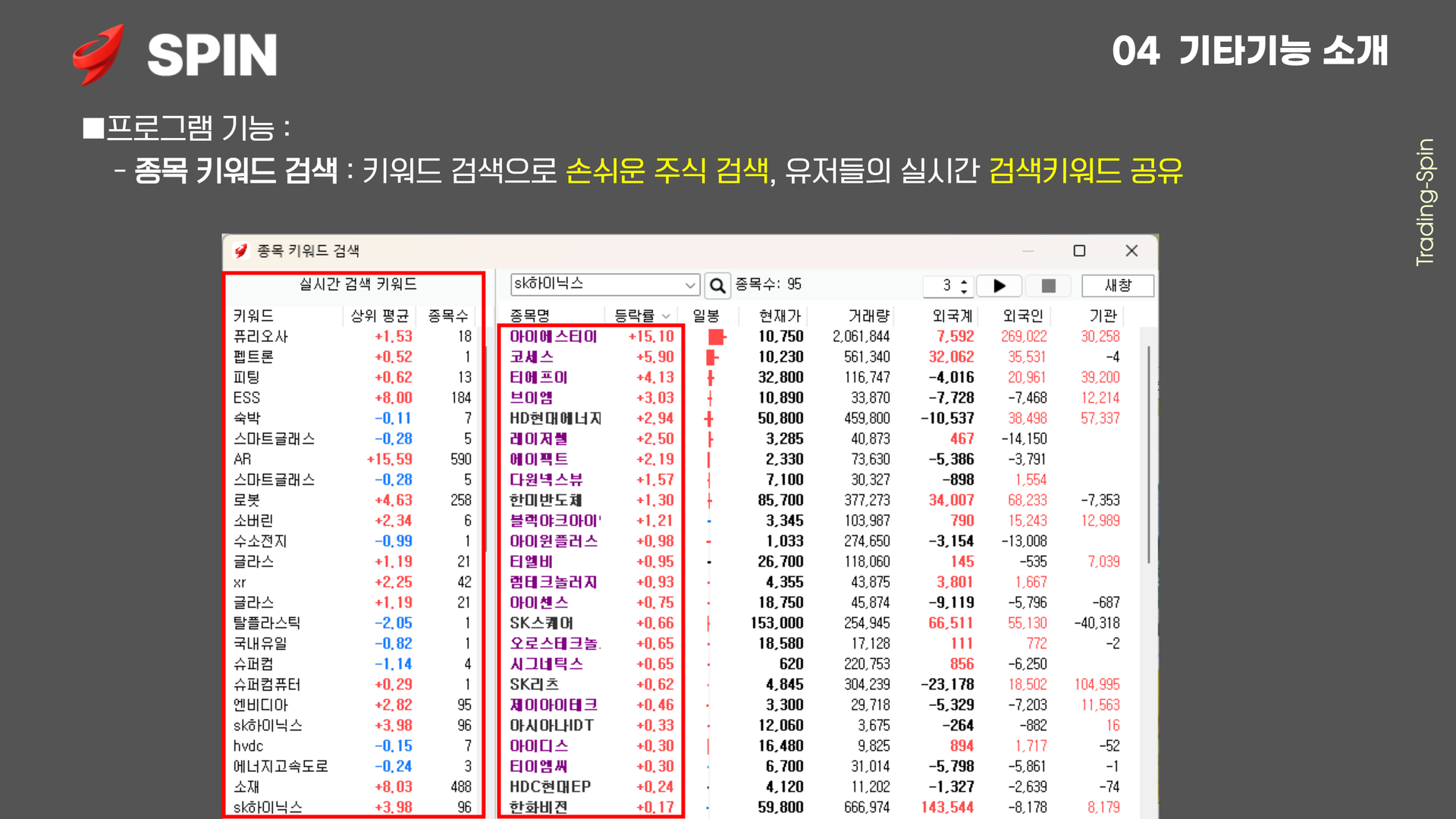Click the 거래량 column header
1456x819 pixels.
tap(868, 316)
